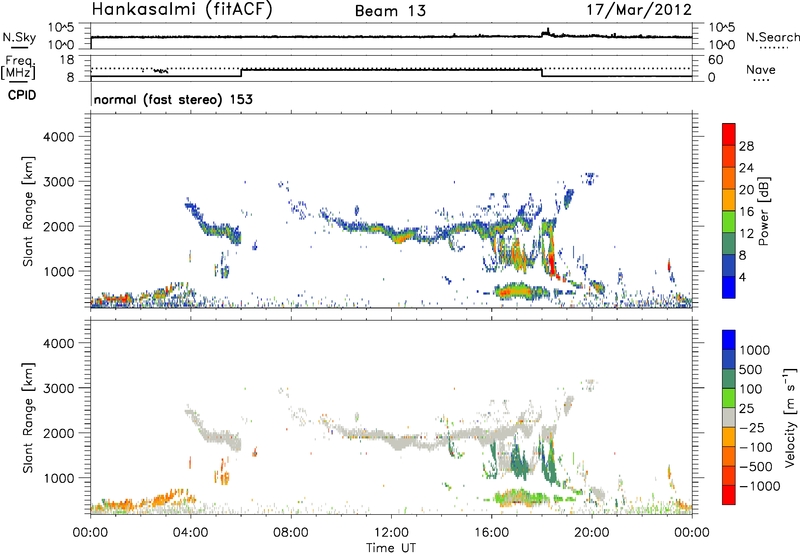Pick the gray −25 to 25 Velocity segment
800x554 pixels.
[729, 417]
